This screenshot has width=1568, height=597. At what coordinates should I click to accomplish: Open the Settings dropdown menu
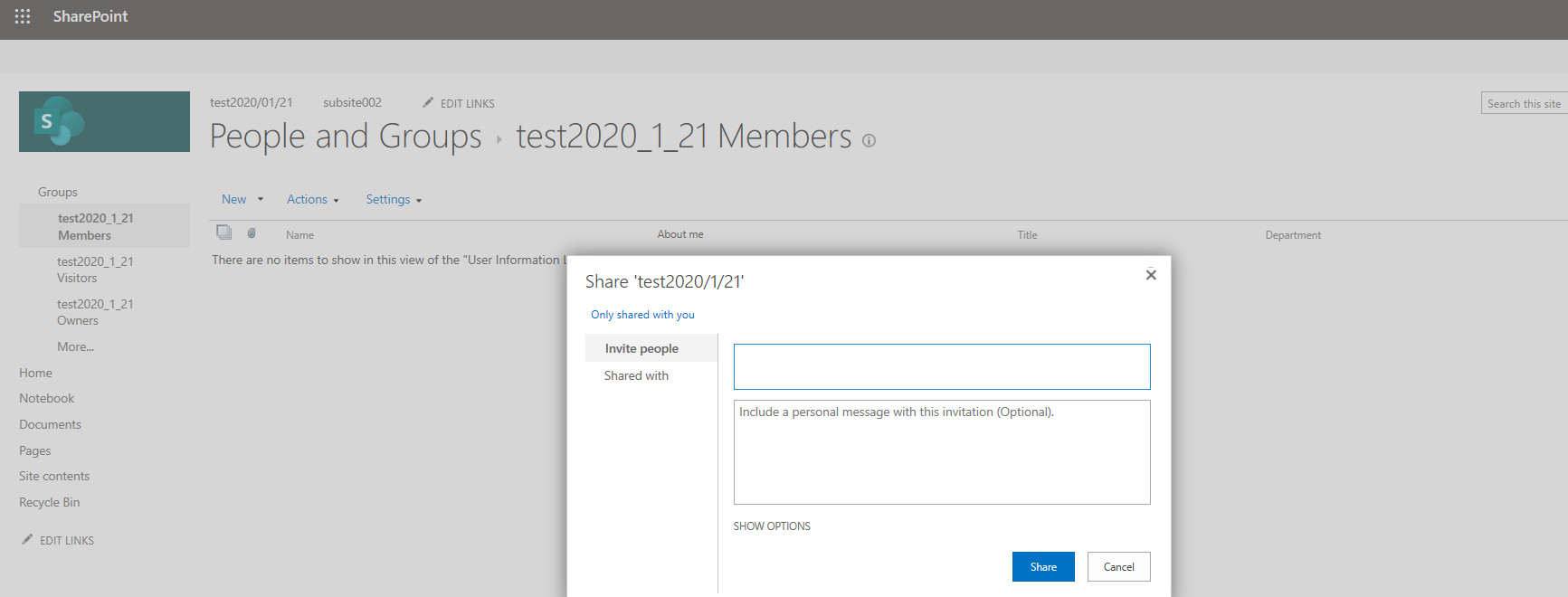[x=394, y=199]
